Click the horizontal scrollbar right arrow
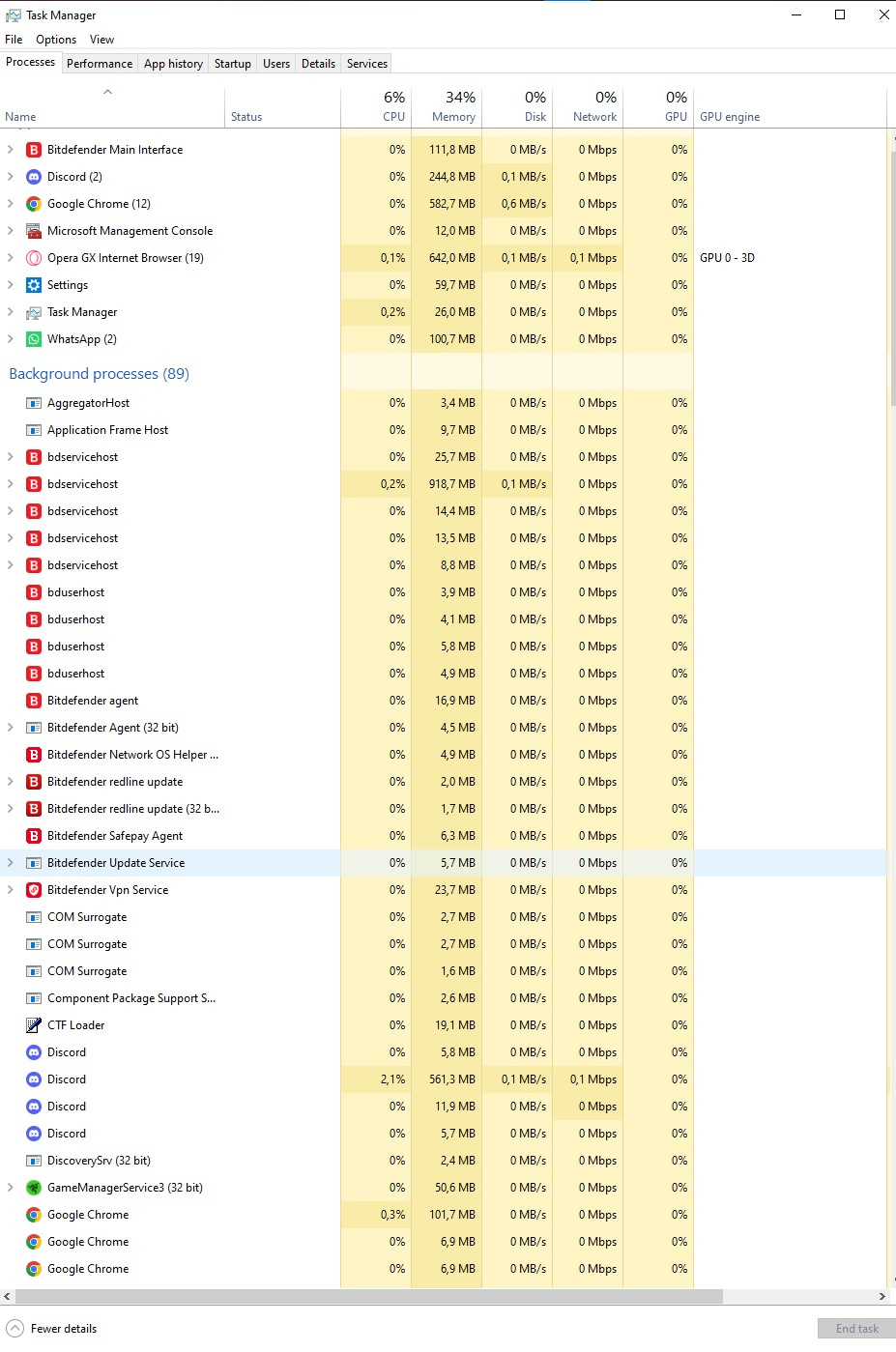This screenshot has height=1352, width=896. point(882,1296)
